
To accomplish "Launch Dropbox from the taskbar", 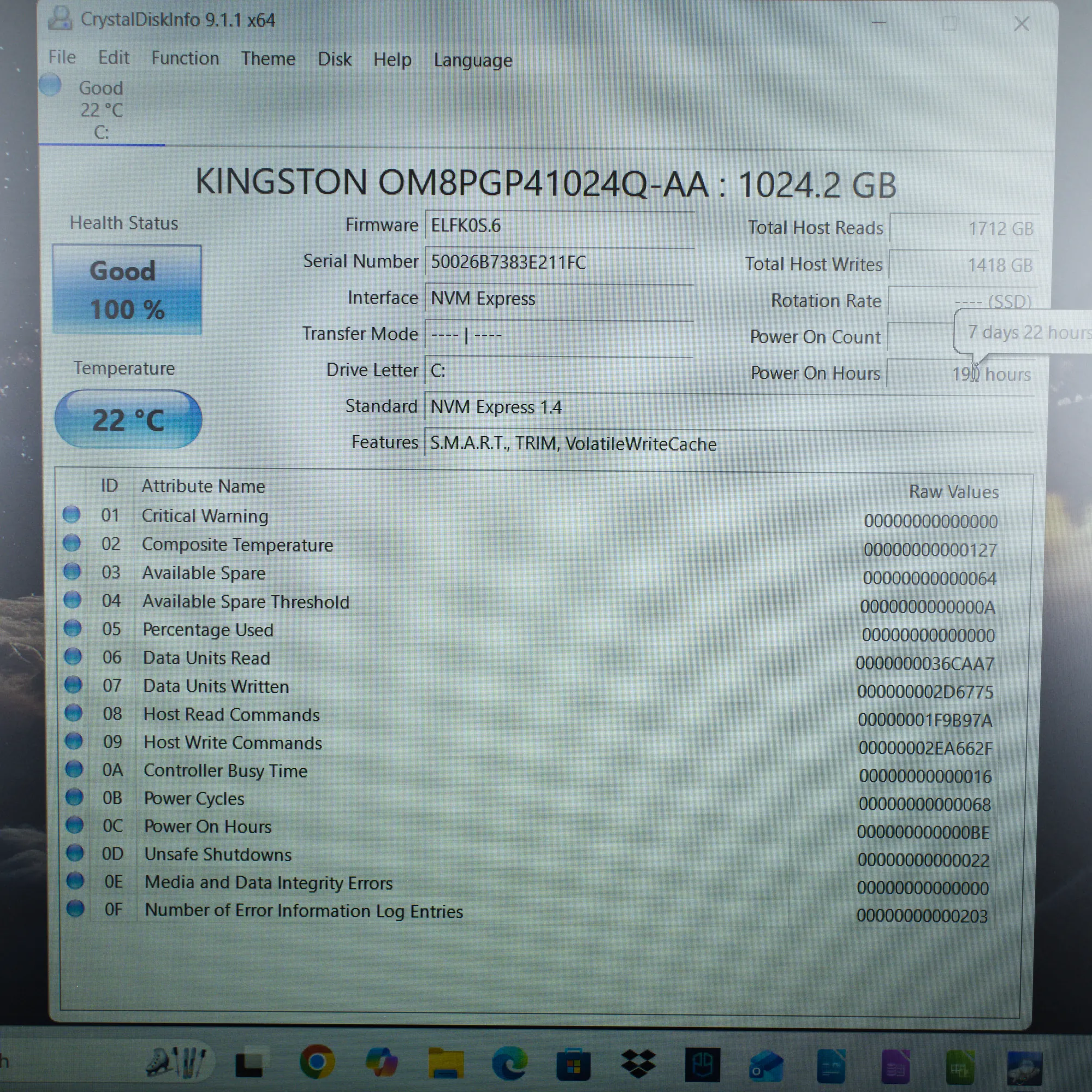I will point(638,1063).
